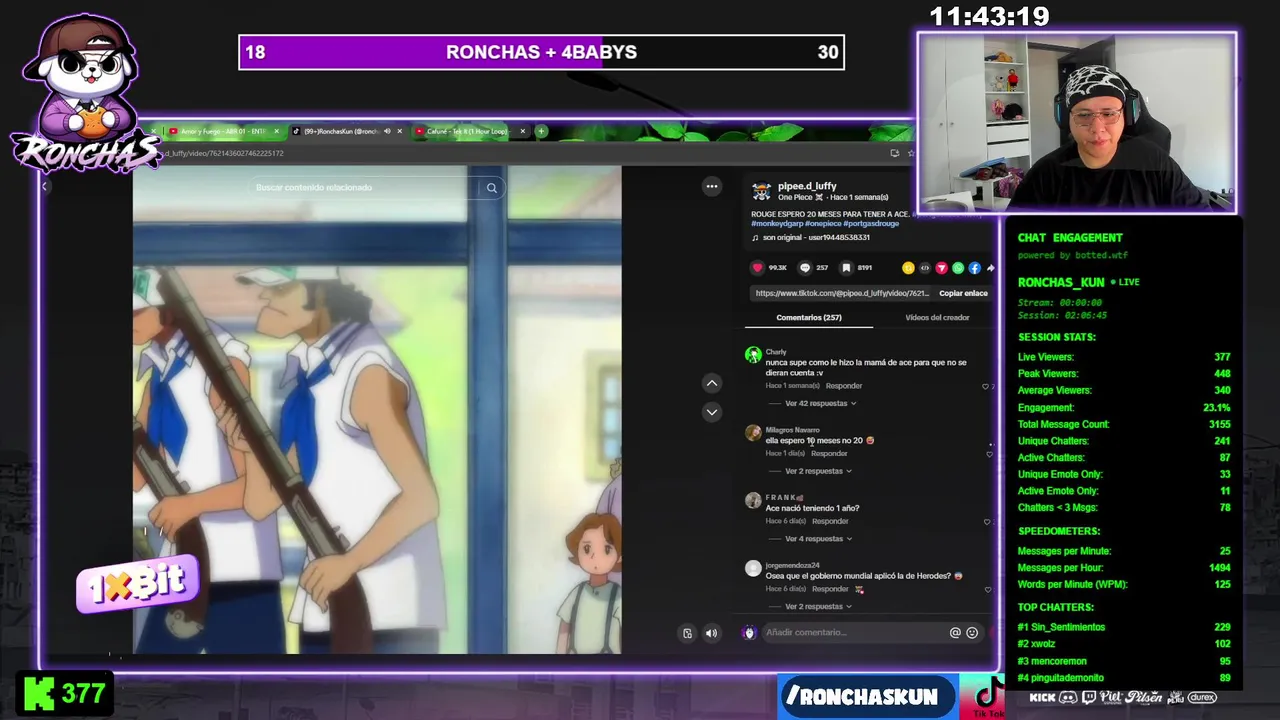Click Copiar enlace button
1280x720 pixels.
963,293
